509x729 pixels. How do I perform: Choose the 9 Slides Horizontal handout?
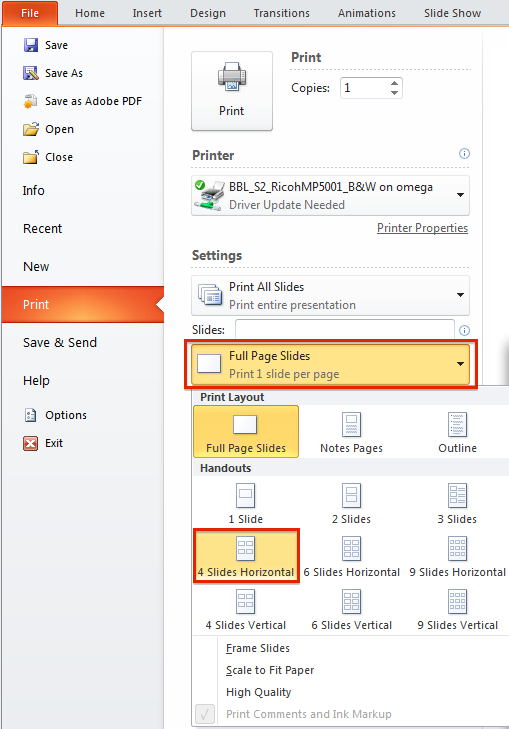click(x=457, y=557)
